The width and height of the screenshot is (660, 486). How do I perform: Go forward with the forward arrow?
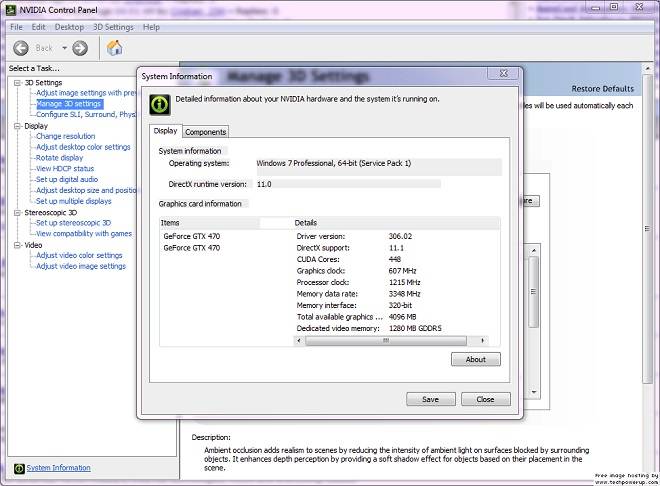click(x=80, y=48)
